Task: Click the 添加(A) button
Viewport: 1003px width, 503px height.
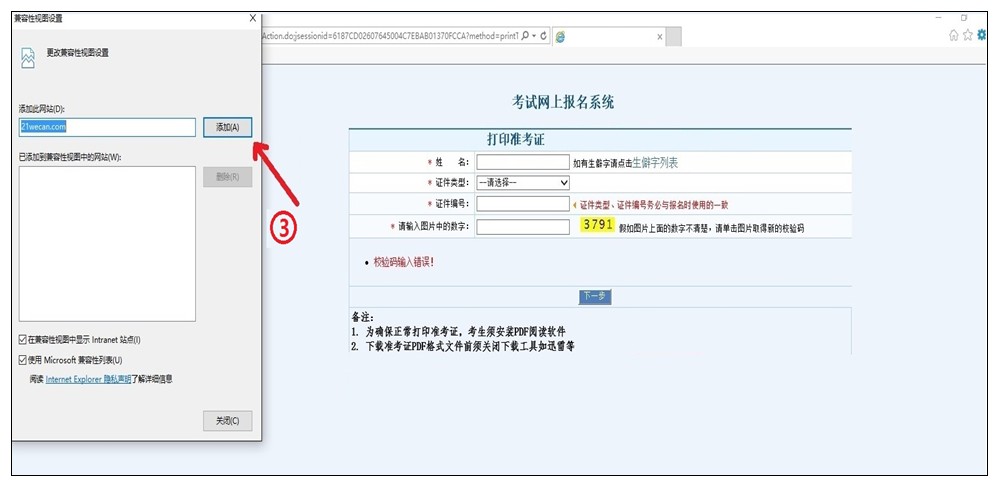Action: 227,127
